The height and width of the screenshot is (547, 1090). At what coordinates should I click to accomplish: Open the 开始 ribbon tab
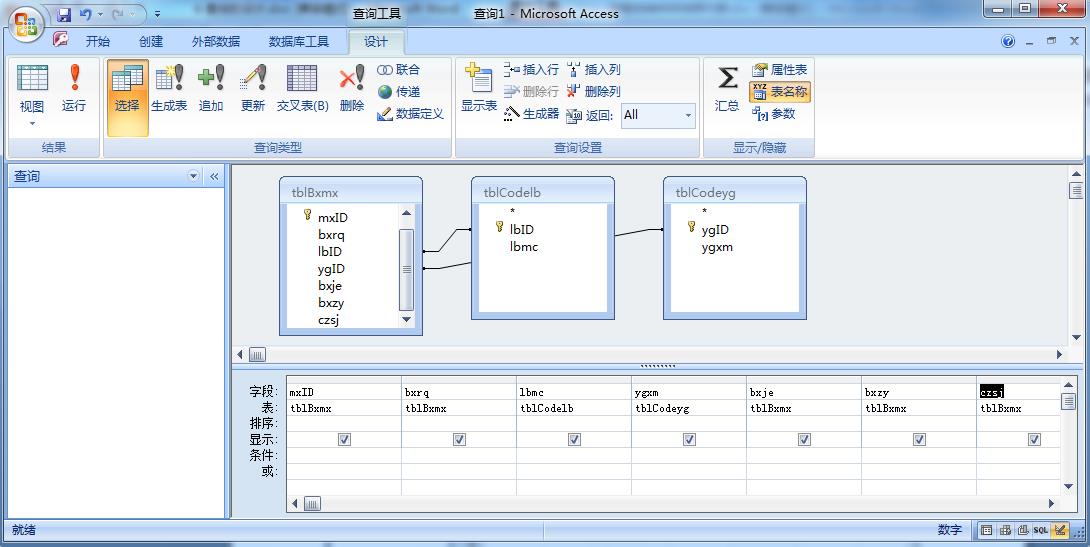(97, 41)
